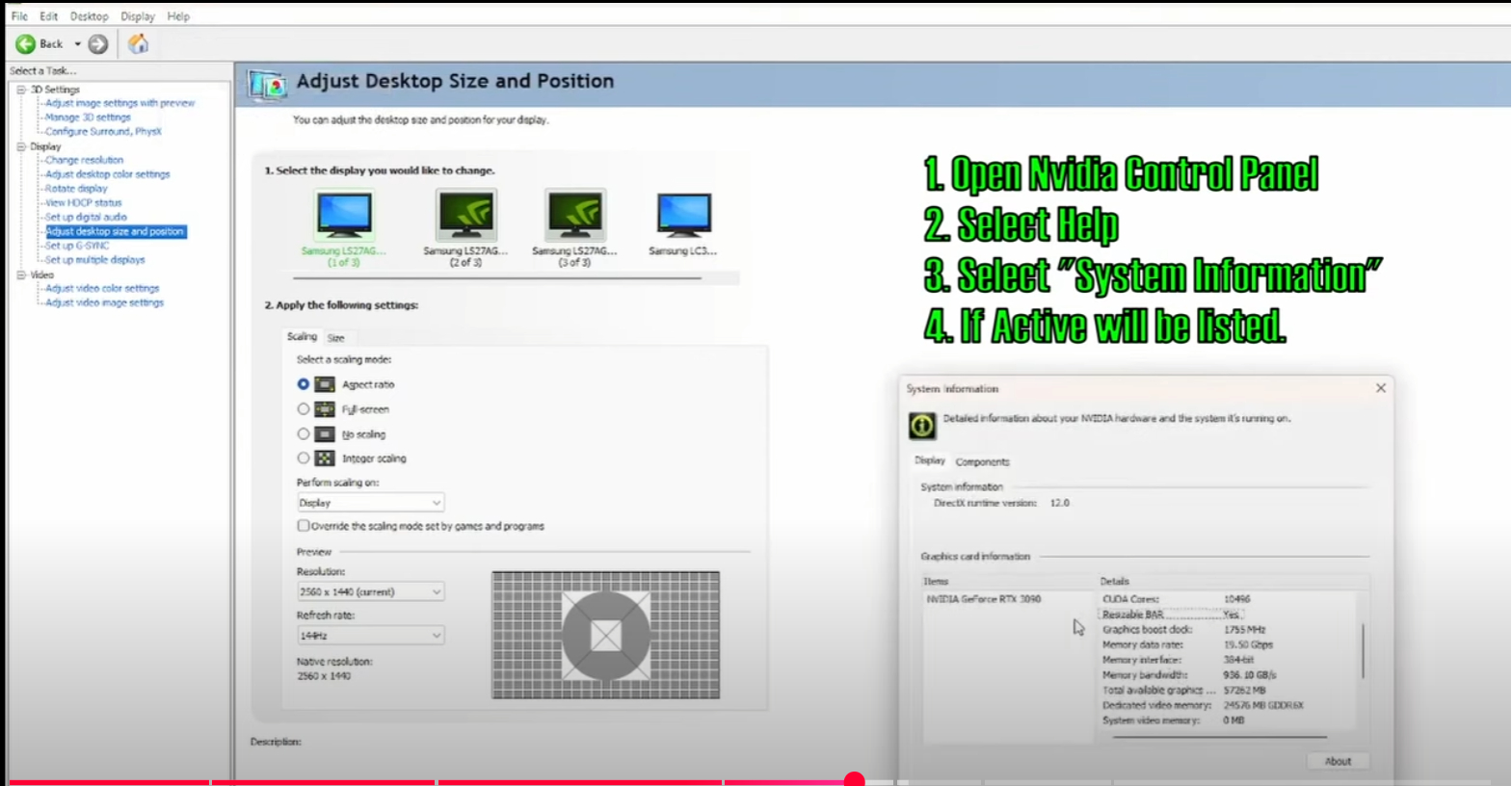Viewport: 1512px width, 786px height.
Task: Click the green Back arrow icon
Action: [x=26, y=44]
